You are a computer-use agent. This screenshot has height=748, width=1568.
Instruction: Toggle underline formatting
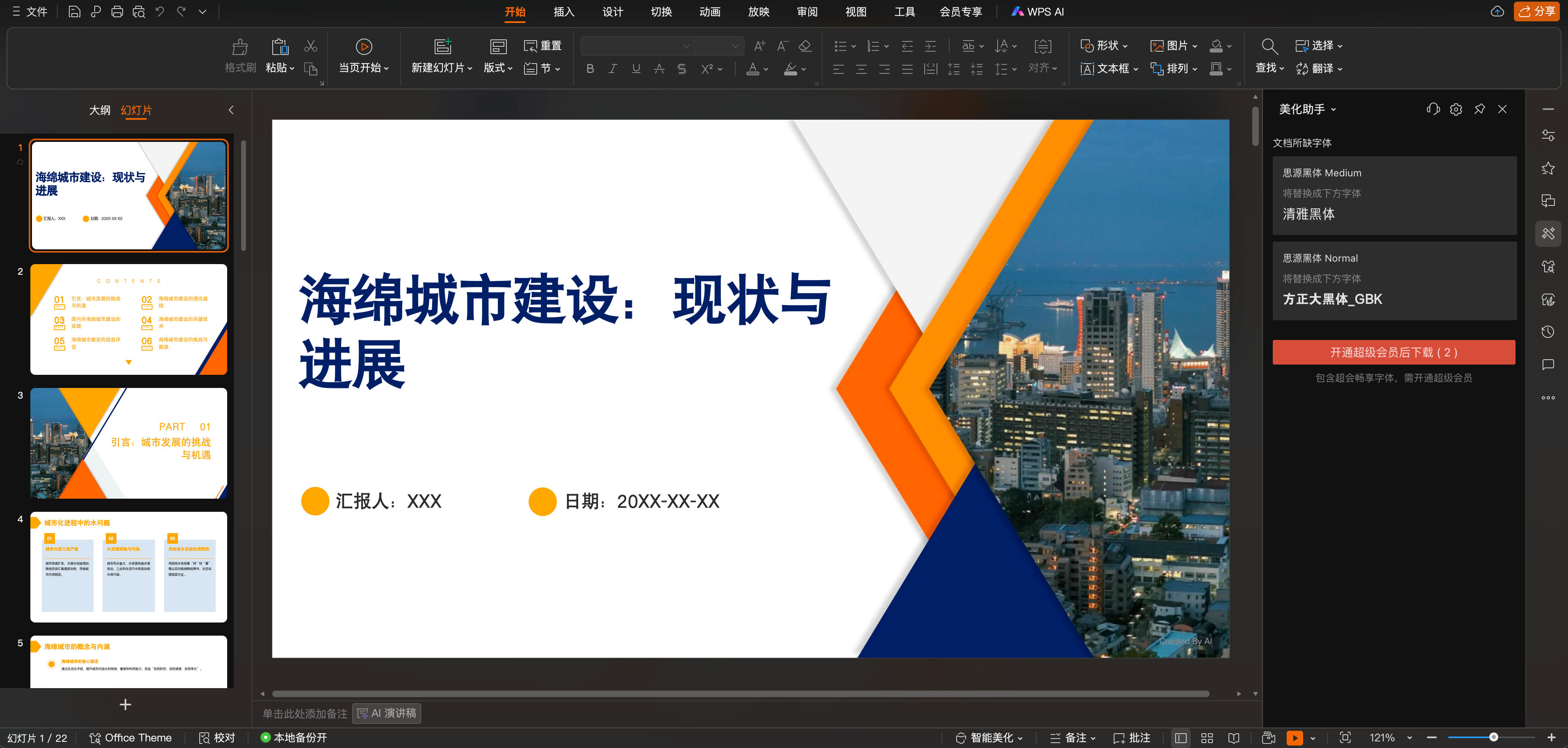point(636,69)
